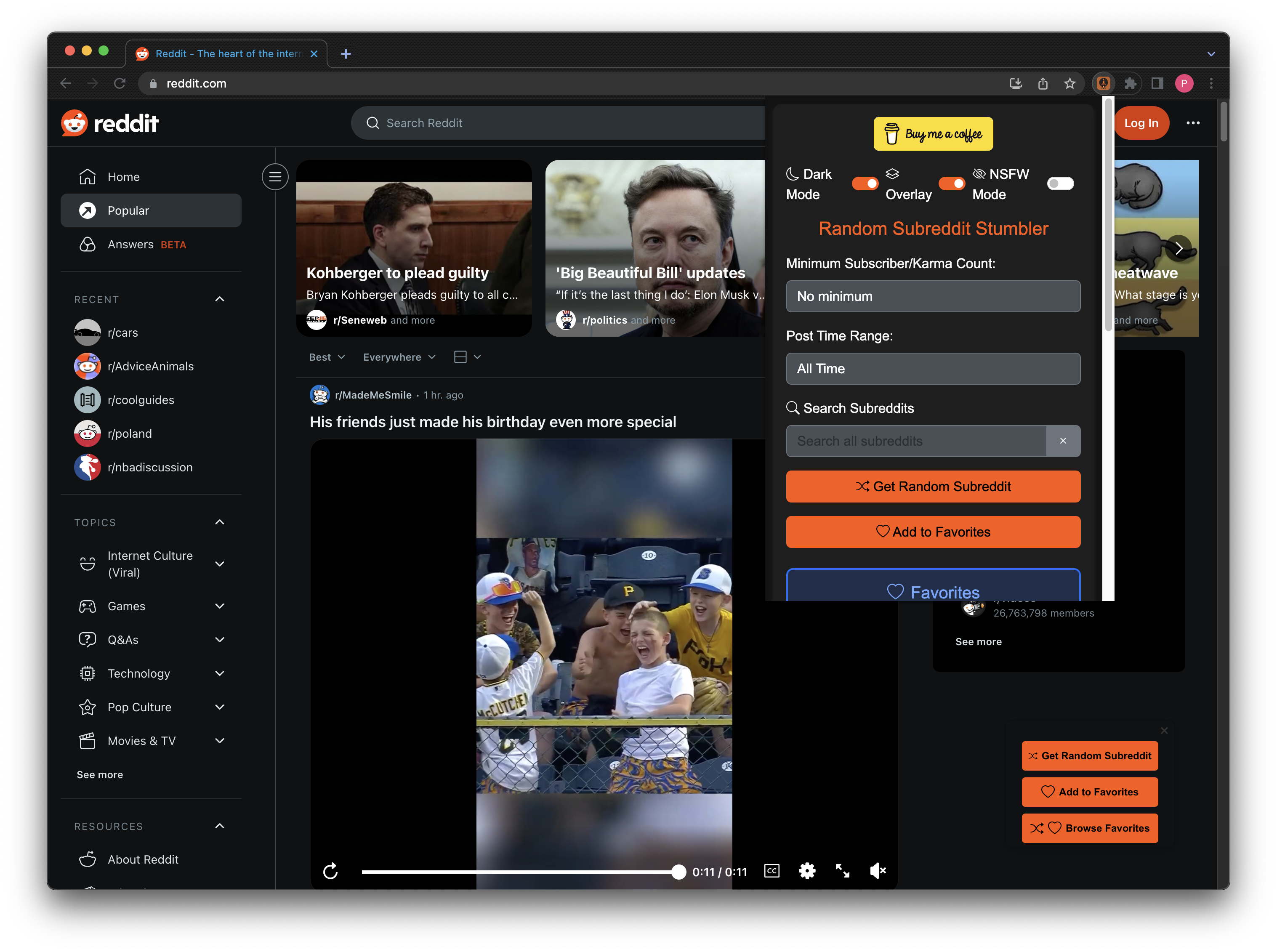Clear the subreddit search with X
The height and width of the screenshot is (952, 1277).
click(x=1063, y=441)
